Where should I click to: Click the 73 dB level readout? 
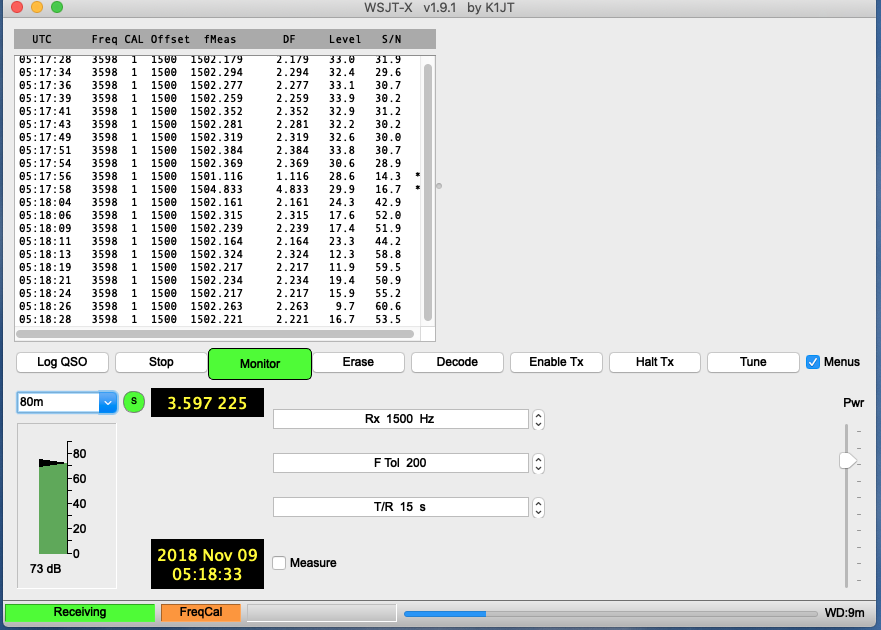(x=46, y=569)
